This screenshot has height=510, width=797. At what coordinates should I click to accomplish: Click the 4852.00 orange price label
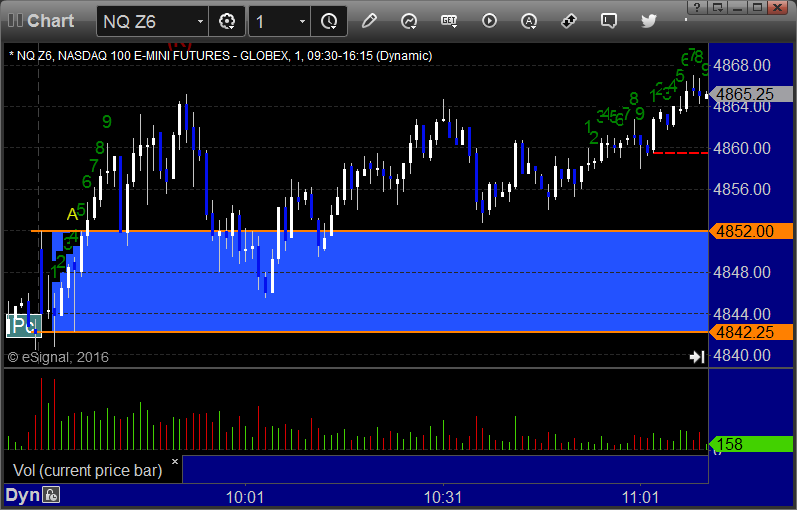coord(750,231)
